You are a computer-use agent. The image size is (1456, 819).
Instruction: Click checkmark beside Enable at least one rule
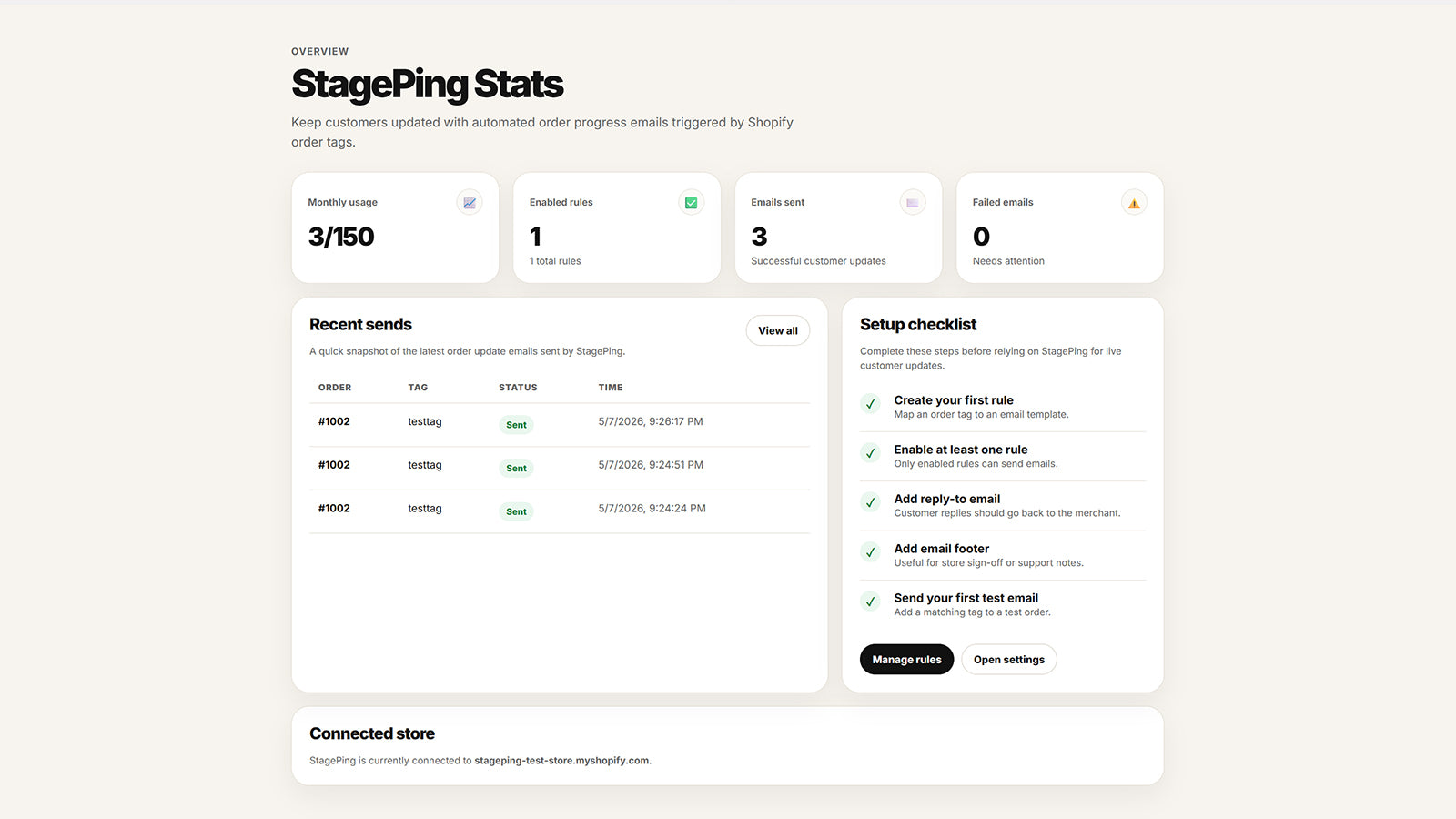[871, 453]
